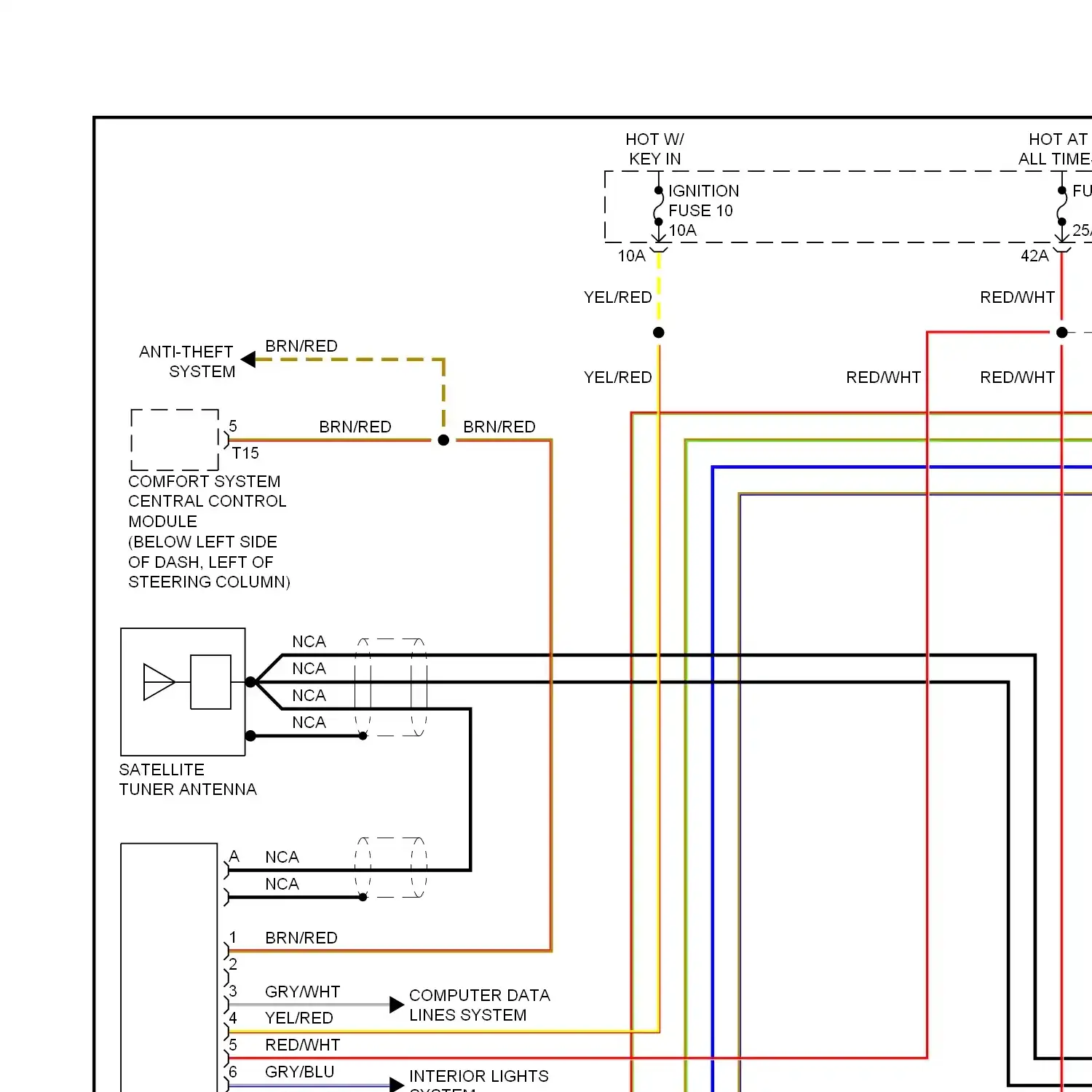The image size is (1092, 1092).
Task: Select the YEL/RED label at pin 4
Action: click(x=299, y=1018)
